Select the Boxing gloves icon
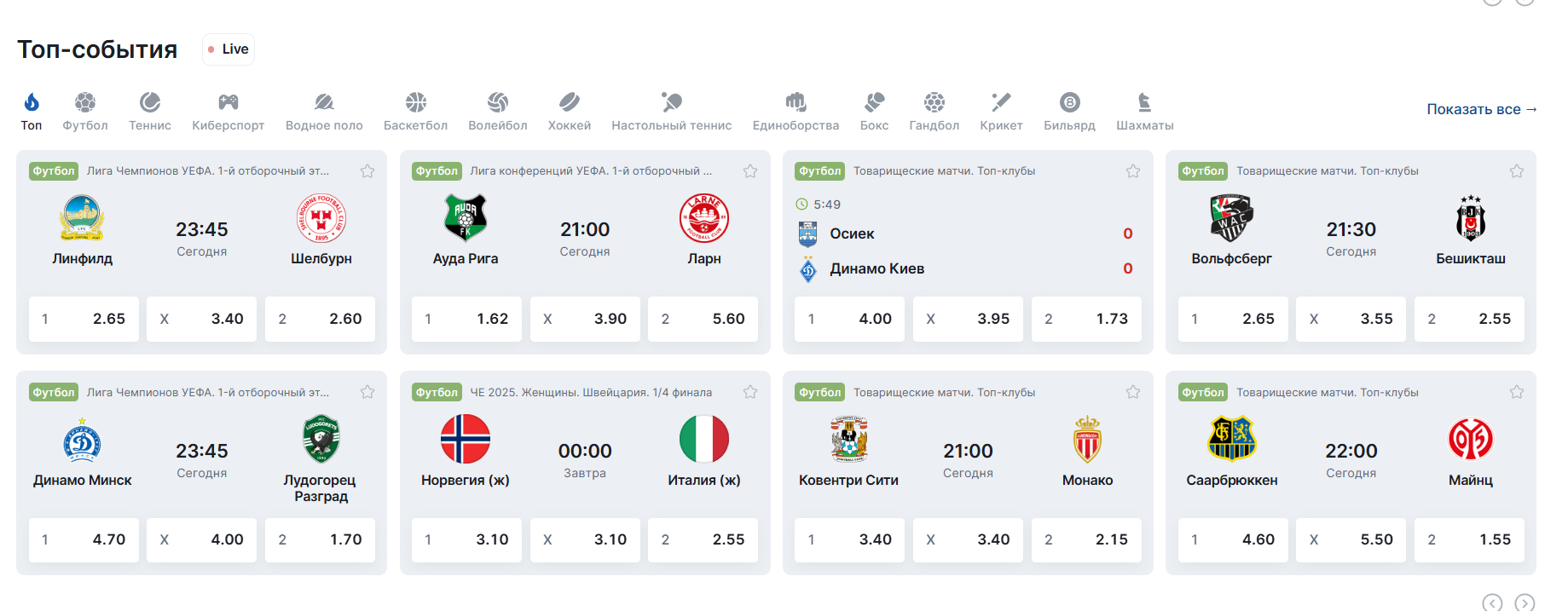 (874, 103)
